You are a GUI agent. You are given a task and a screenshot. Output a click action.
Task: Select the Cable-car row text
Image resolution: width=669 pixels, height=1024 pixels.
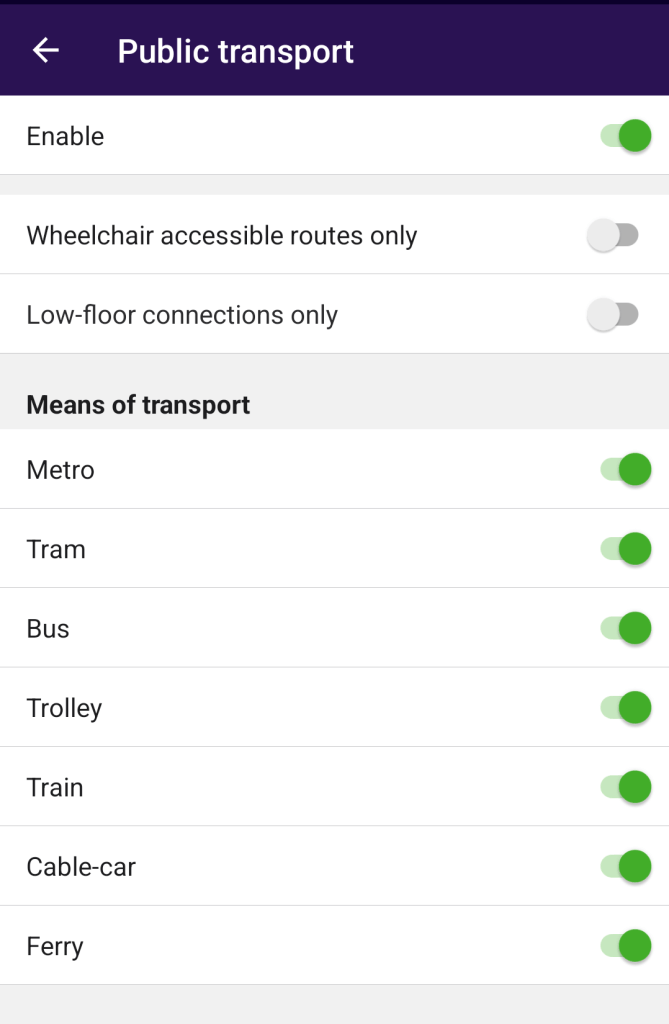click(81, 867)
